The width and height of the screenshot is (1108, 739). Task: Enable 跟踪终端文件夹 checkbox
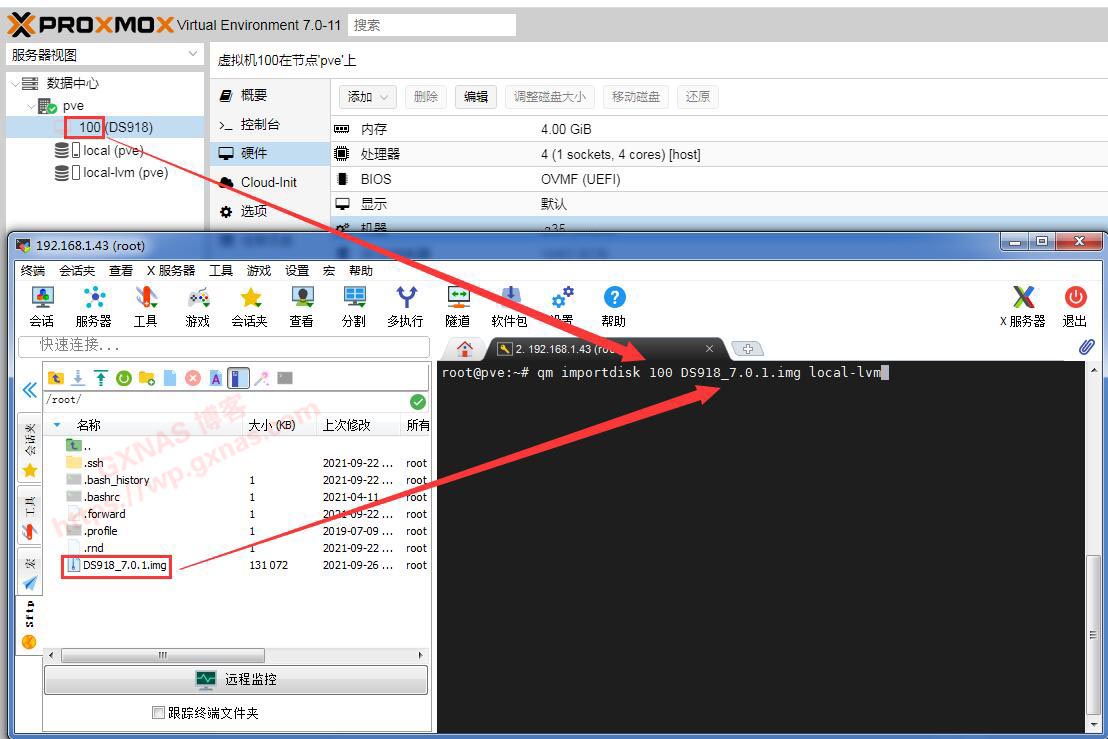pyautogui.click(x=157, y=712)
